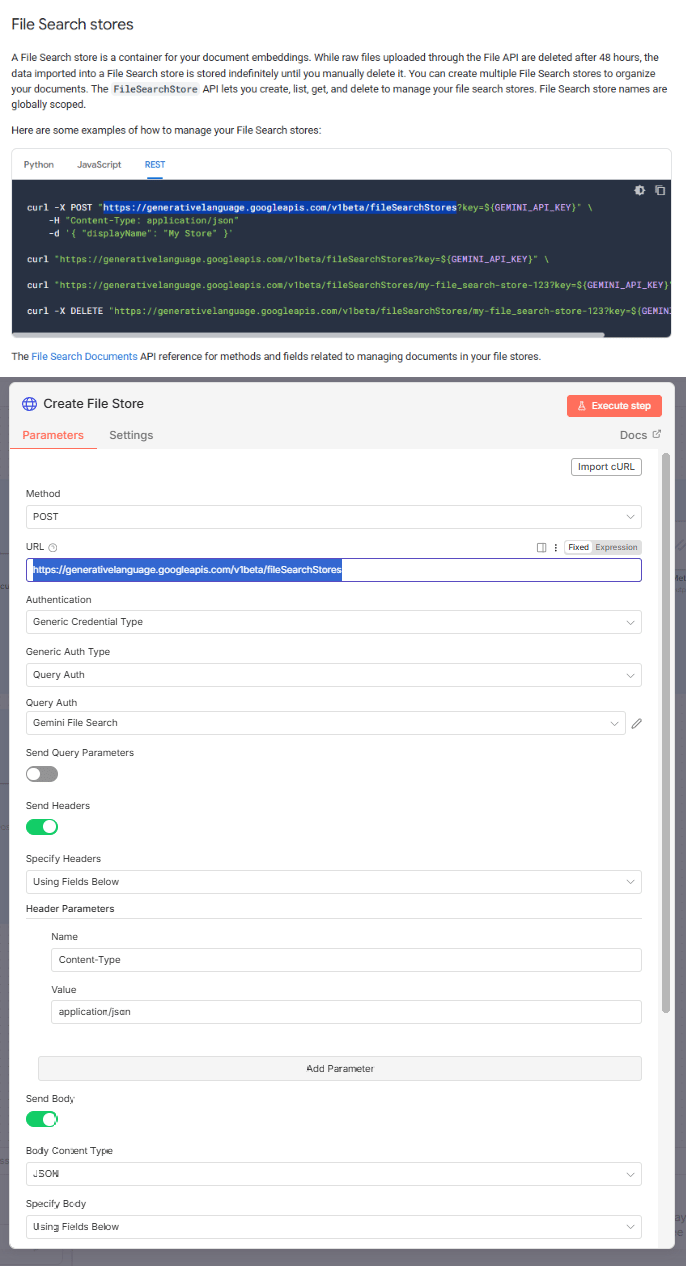Image resolution: width=686 pixels, height=1266 pixels.
Task: Open the three-dot menu next to the URL field
Action: point(556,547)
